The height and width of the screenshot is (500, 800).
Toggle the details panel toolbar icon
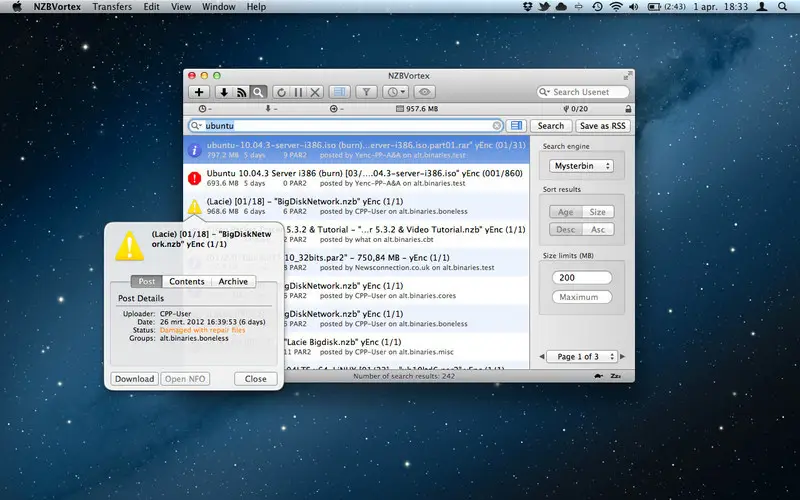pos(339,92)
